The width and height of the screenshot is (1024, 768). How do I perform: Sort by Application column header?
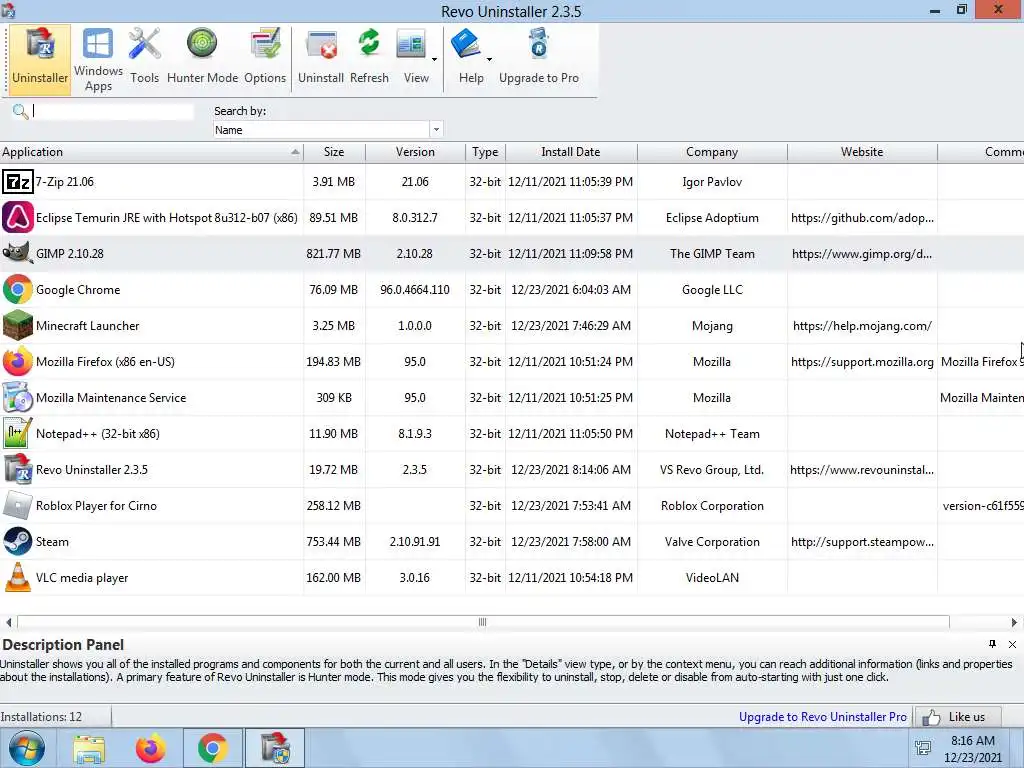click(x=152, y=152)
